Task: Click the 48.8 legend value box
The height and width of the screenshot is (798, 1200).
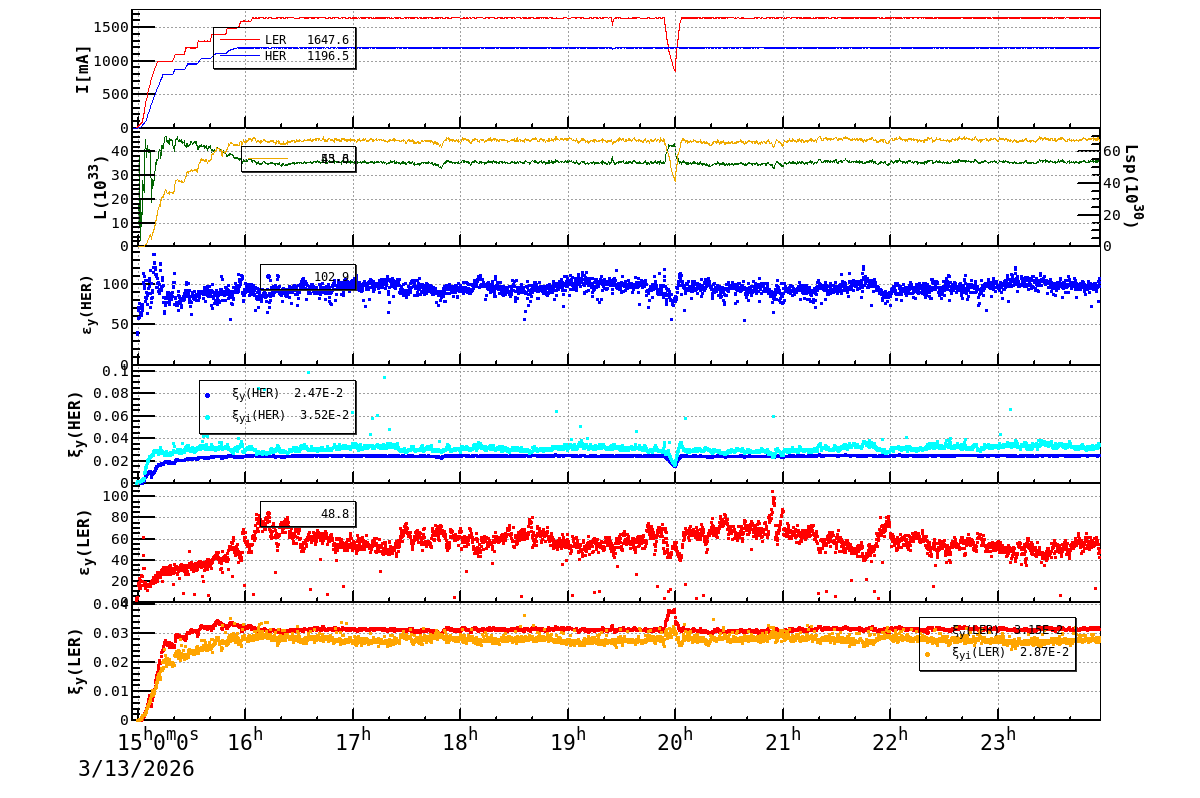Action: (x=308, y=514)
